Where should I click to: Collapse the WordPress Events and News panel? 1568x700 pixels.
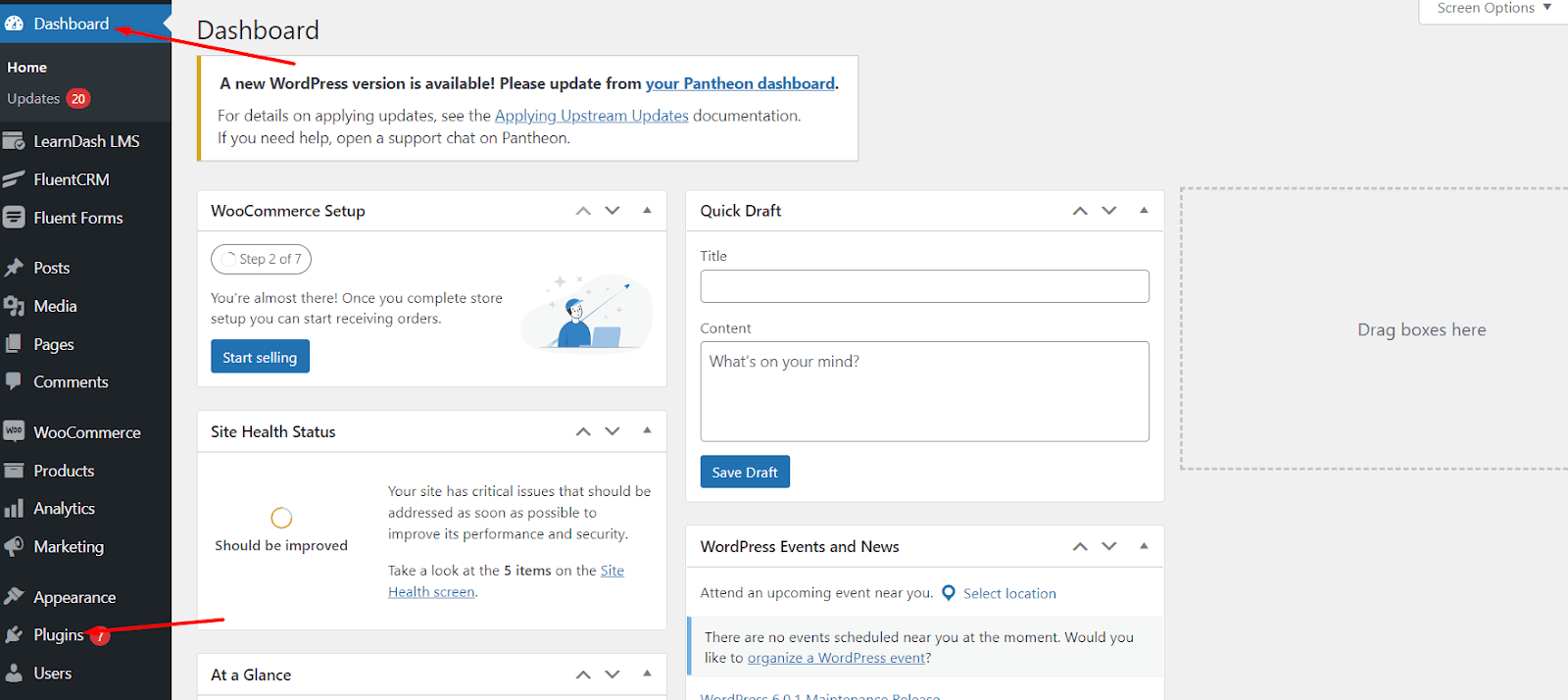coord(1144,546)
